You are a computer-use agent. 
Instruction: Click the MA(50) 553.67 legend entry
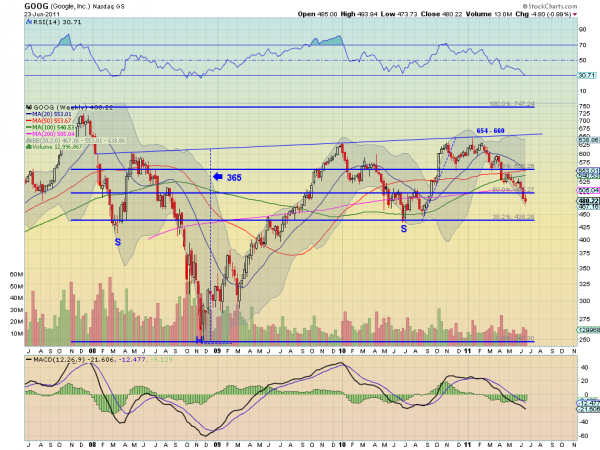49,121
